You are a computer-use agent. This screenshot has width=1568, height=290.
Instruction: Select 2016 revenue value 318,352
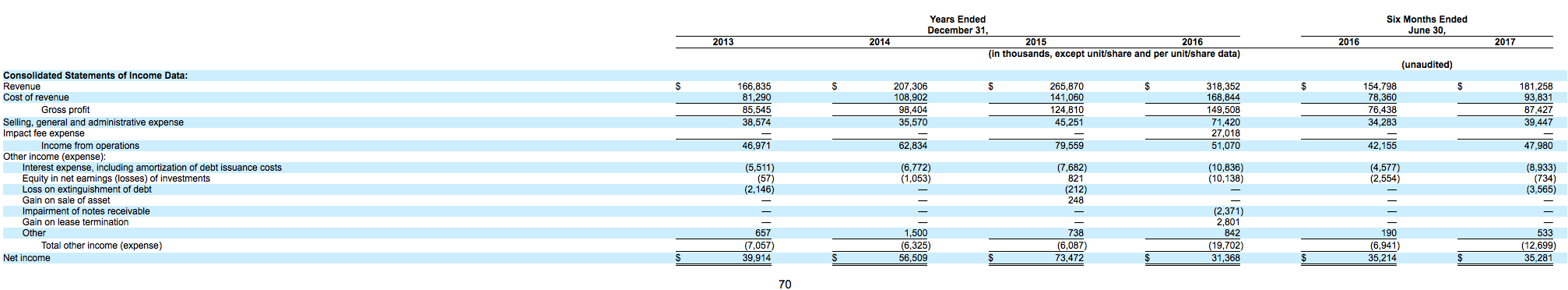pyautogui.click(x=1222, y=87)
